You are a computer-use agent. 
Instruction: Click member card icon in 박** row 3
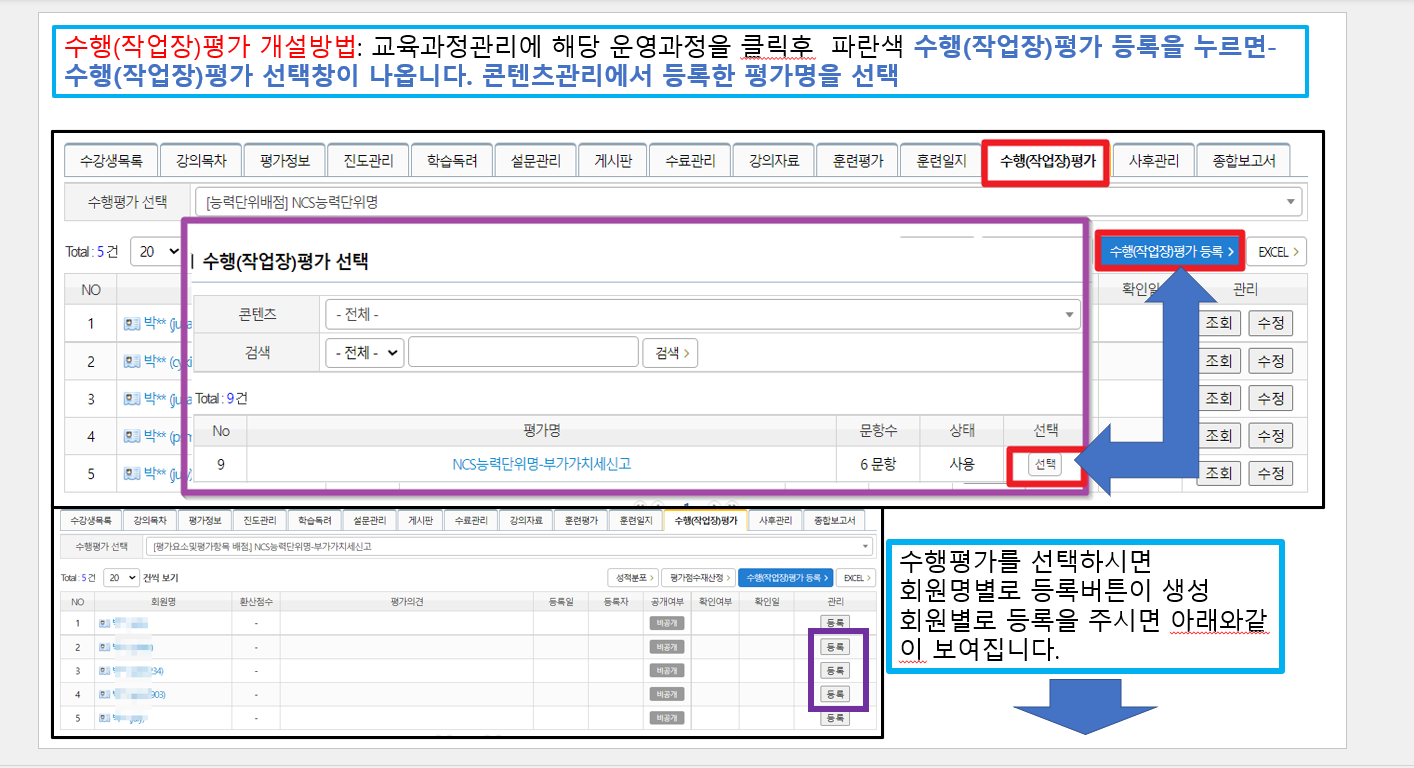(132, 399)
